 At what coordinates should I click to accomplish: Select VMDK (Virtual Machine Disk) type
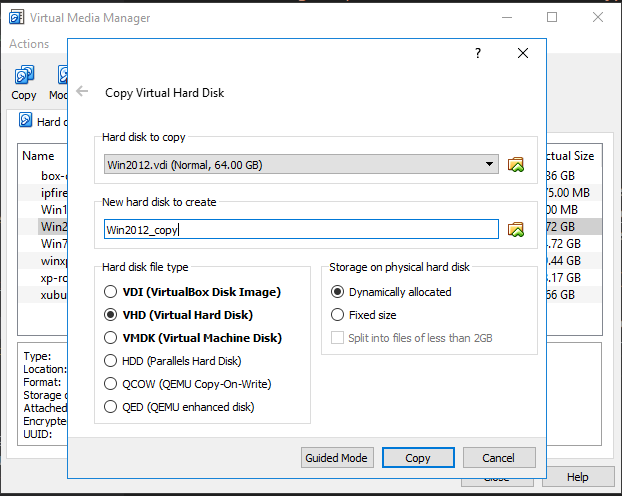pyautogui.click(x=192, y=338)
